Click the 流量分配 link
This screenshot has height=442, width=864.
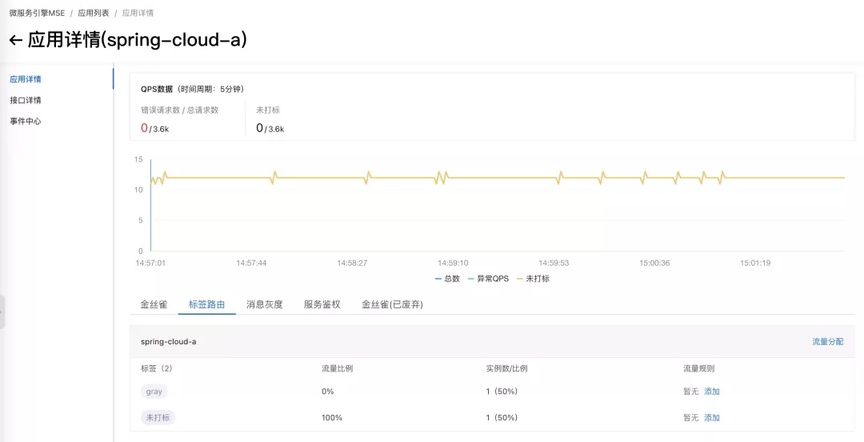[828, 342]
